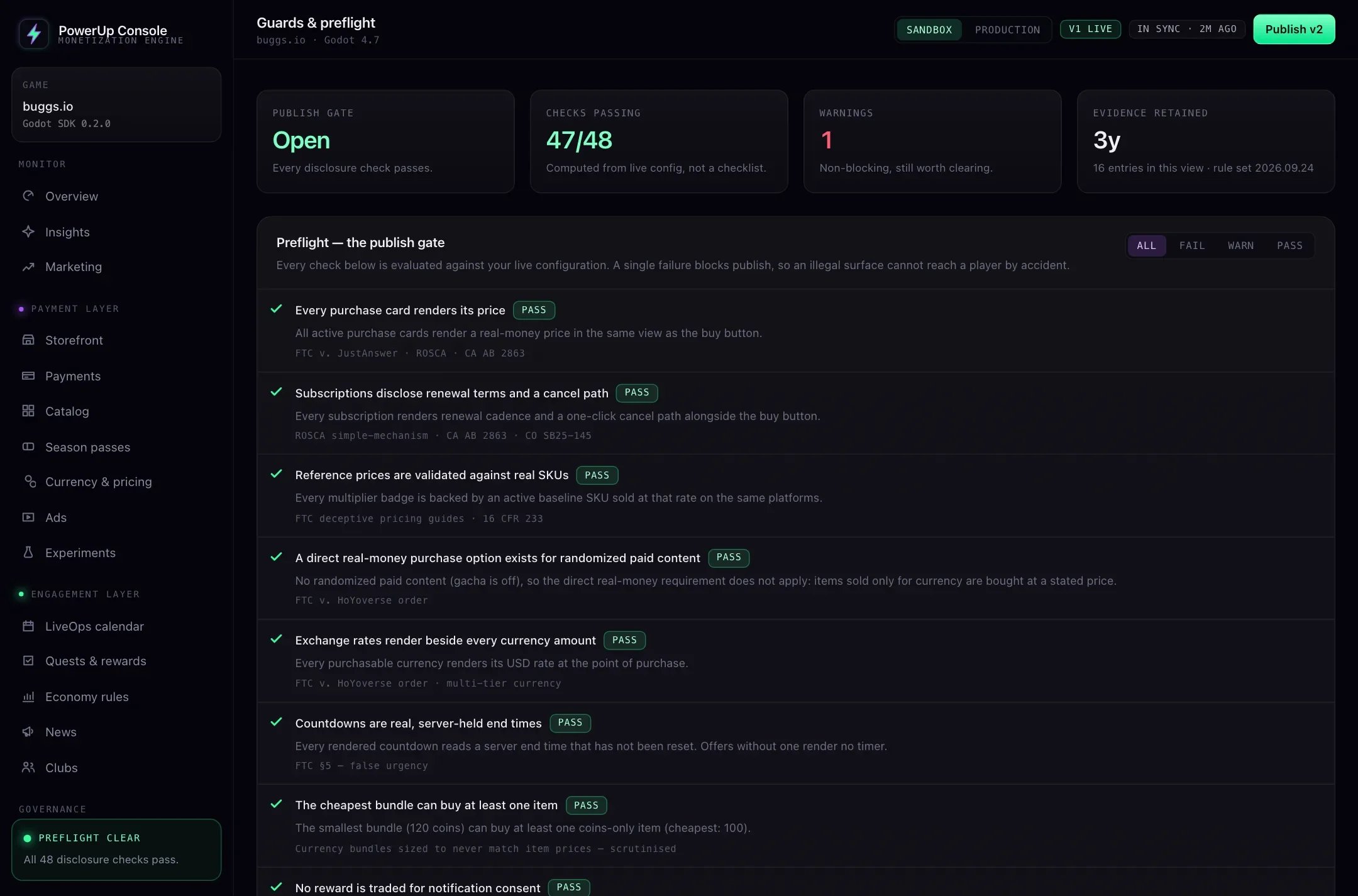Image resolution: width=1358 pixels, height=896 pixels.
Task: Open the Clubs people icon
Action: pyautogui.click(x=28, y=768)
